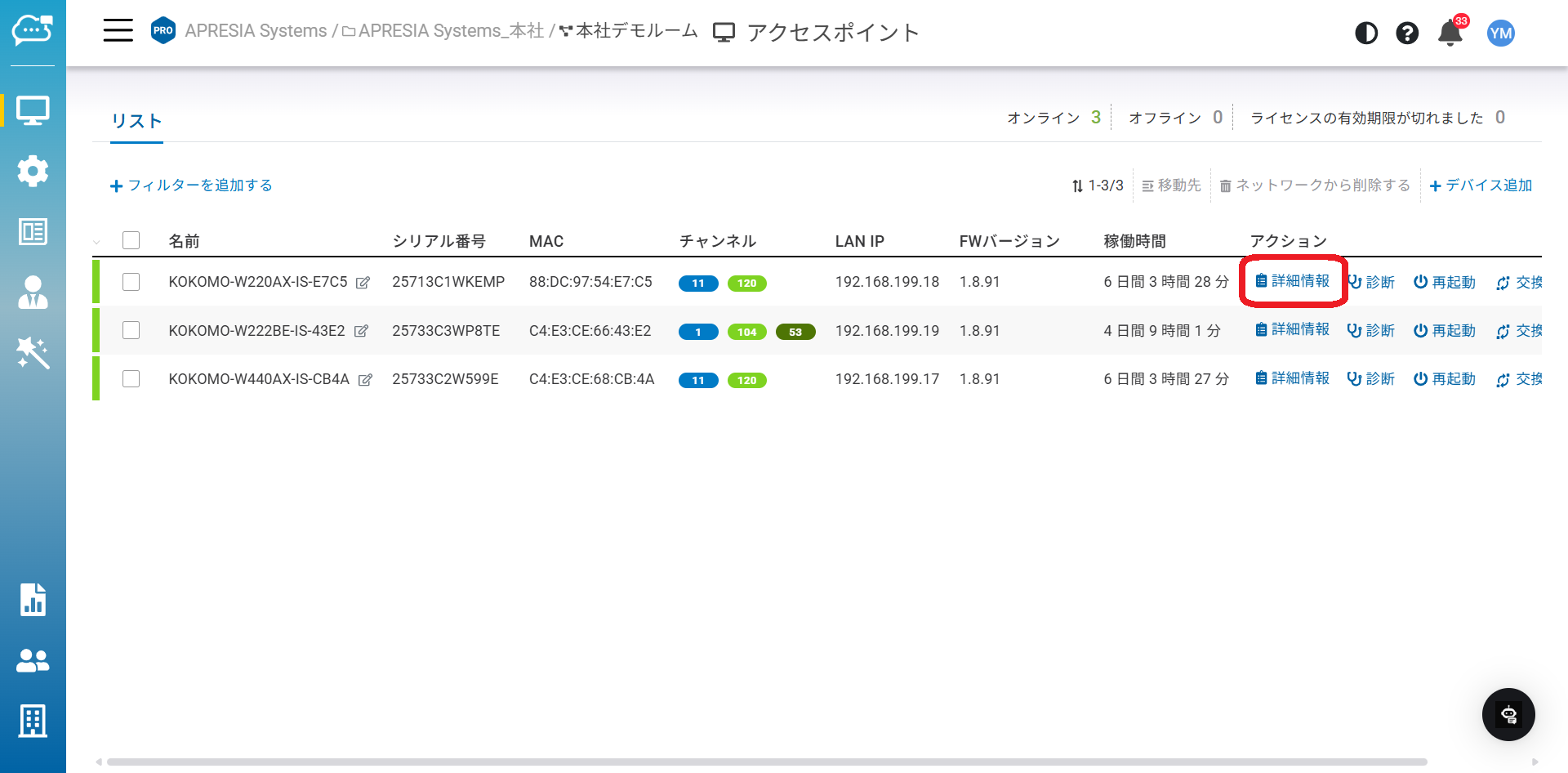Toggle dark mode contrast icon
1568x773 pixels.
tap(1366, 33)
